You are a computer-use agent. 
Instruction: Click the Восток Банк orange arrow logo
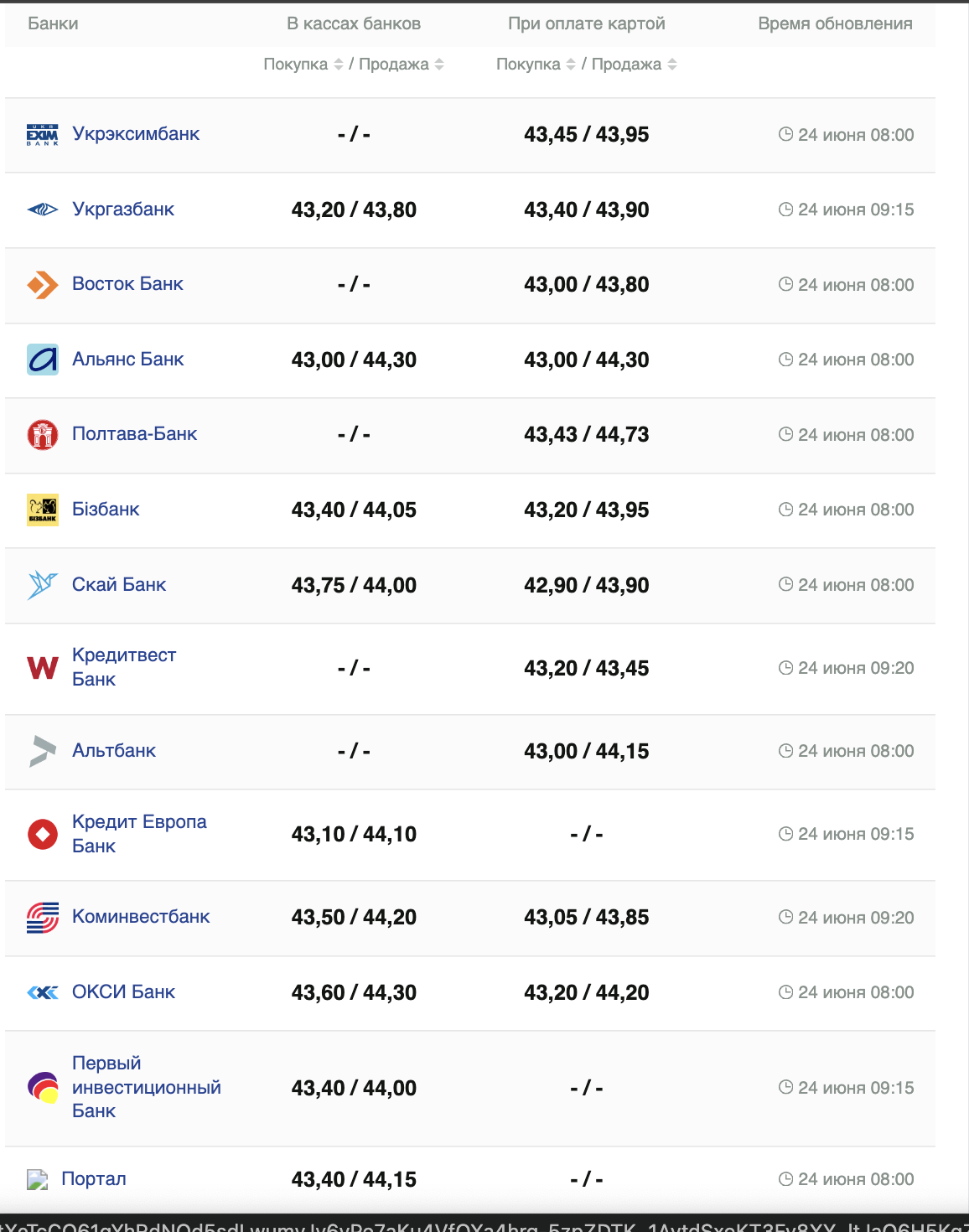tap(43, 285)
